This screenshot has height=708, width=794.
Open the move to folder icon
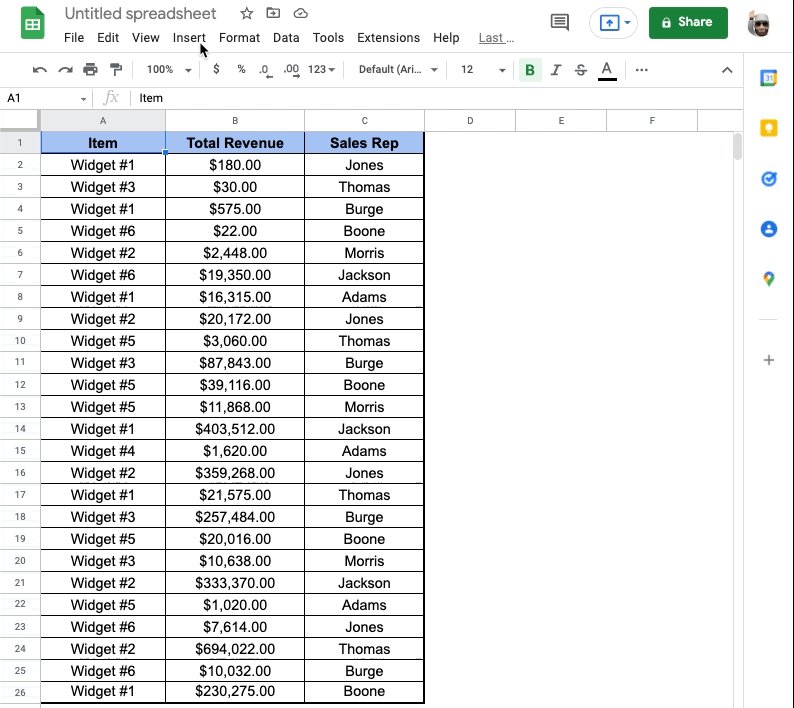(x=273, y=13)
